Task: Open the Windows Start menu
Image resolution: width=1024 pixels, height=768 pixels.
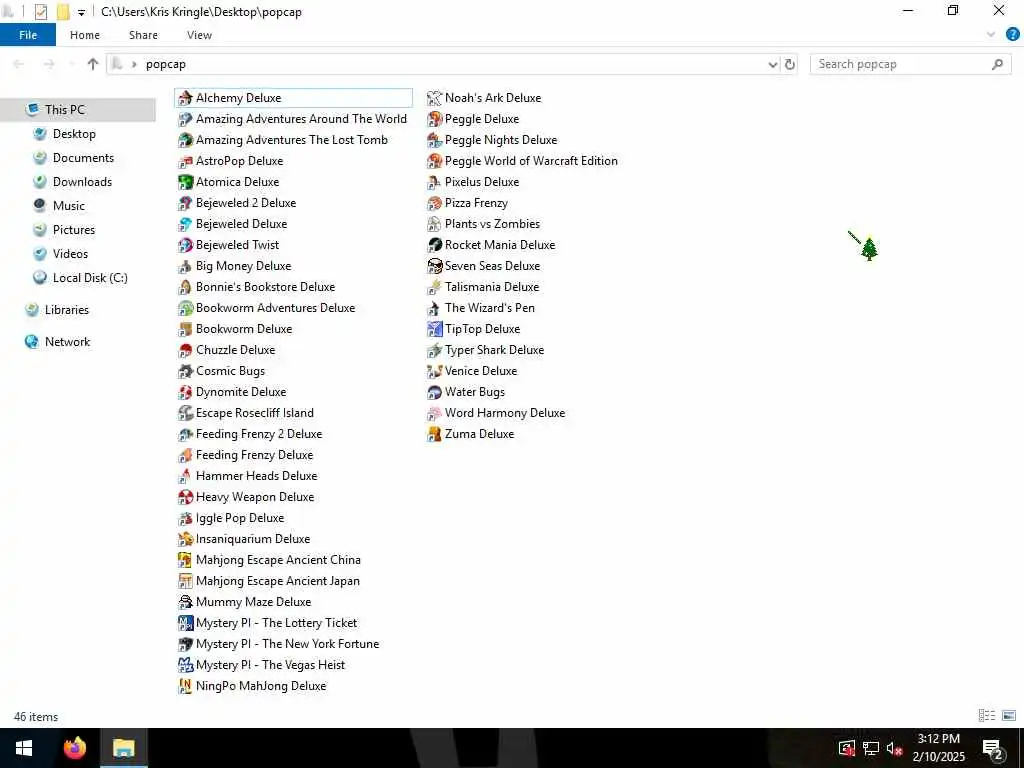Action: click(x=24, y=748)
